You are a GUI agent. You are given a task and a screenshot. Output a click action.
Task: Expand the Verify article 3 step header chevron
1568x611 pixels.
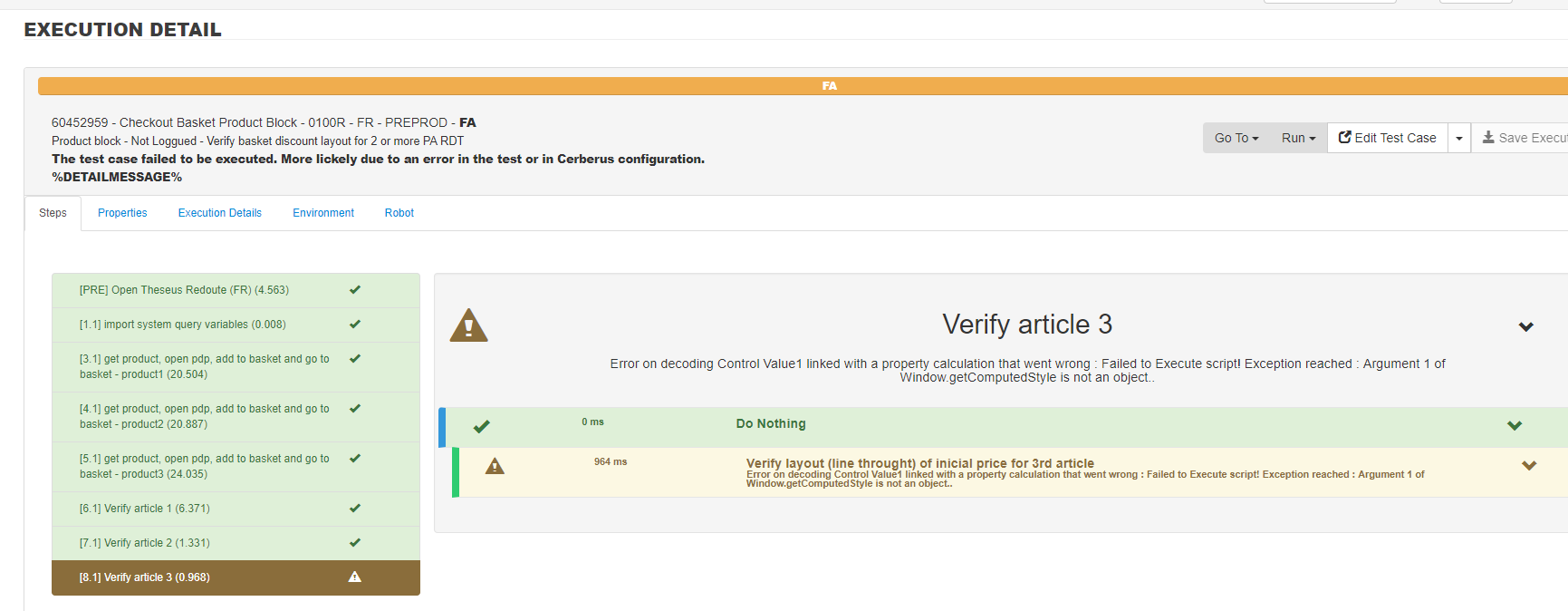coord(1526,326)
